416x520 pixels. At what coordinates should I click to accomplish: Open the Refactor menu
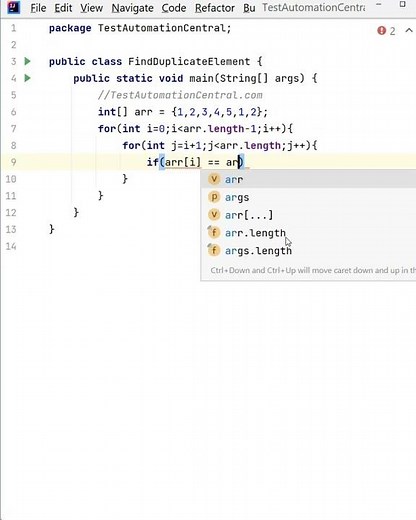coord(215,8)
